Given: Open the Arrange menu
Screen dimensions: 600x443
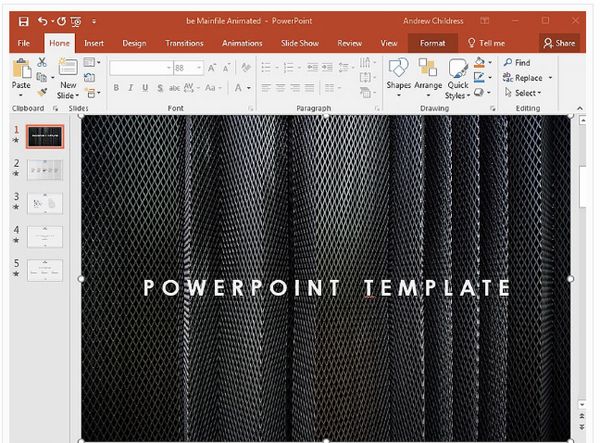Looking at the screenshot, I should click(x=428, y=78).
